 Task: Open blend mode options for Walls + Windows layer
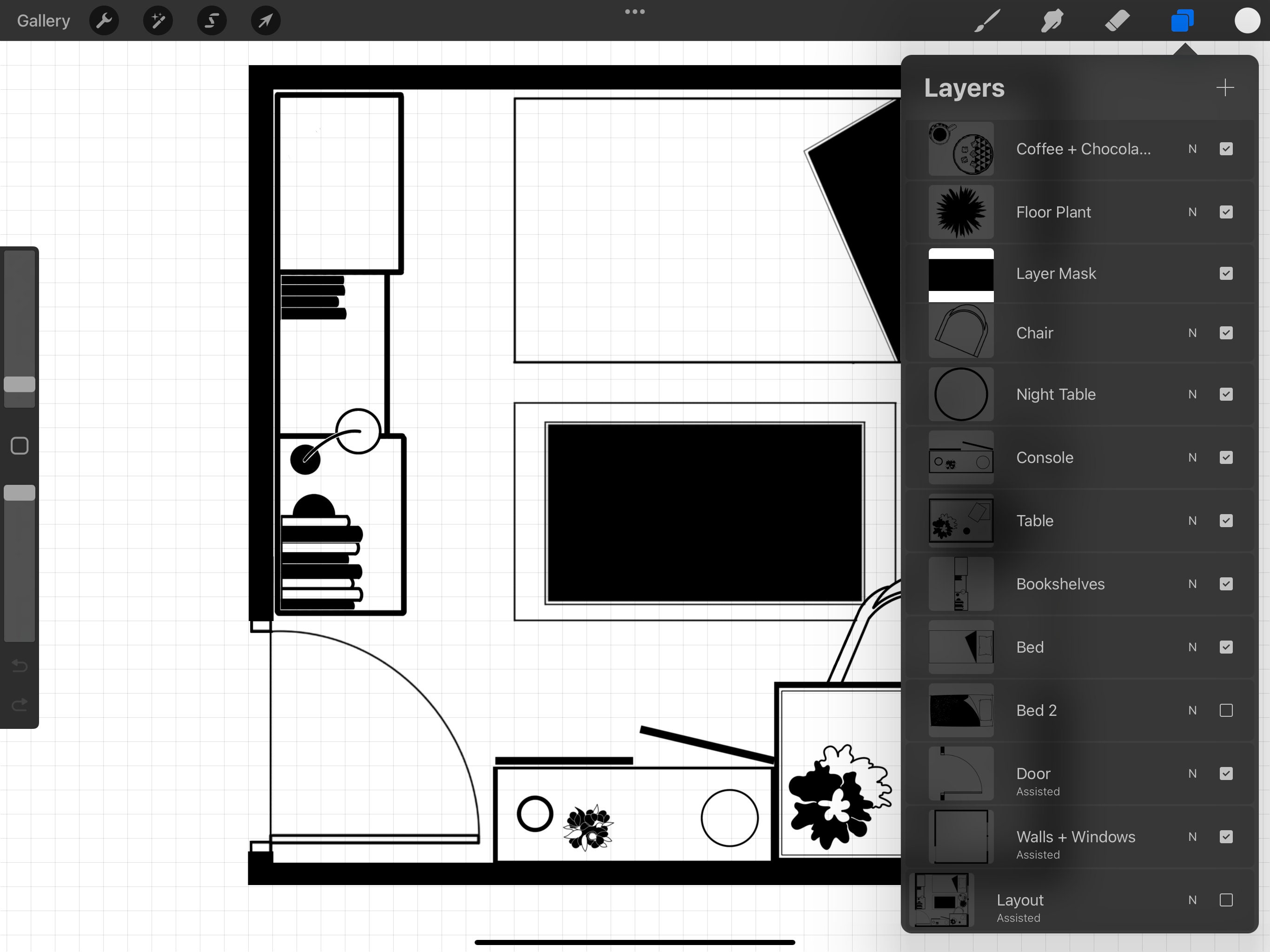click(x=1192, y=837)
